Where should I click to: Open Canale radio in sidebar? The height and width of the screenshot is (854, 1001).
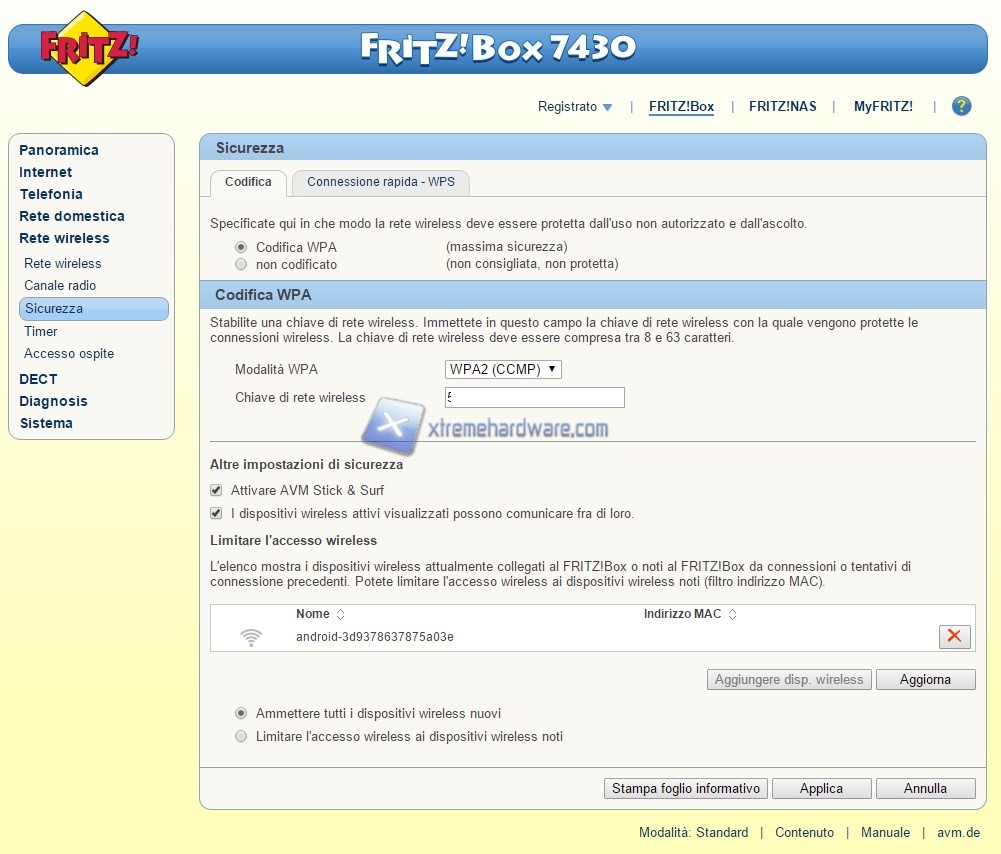click(x=60, y=286)
